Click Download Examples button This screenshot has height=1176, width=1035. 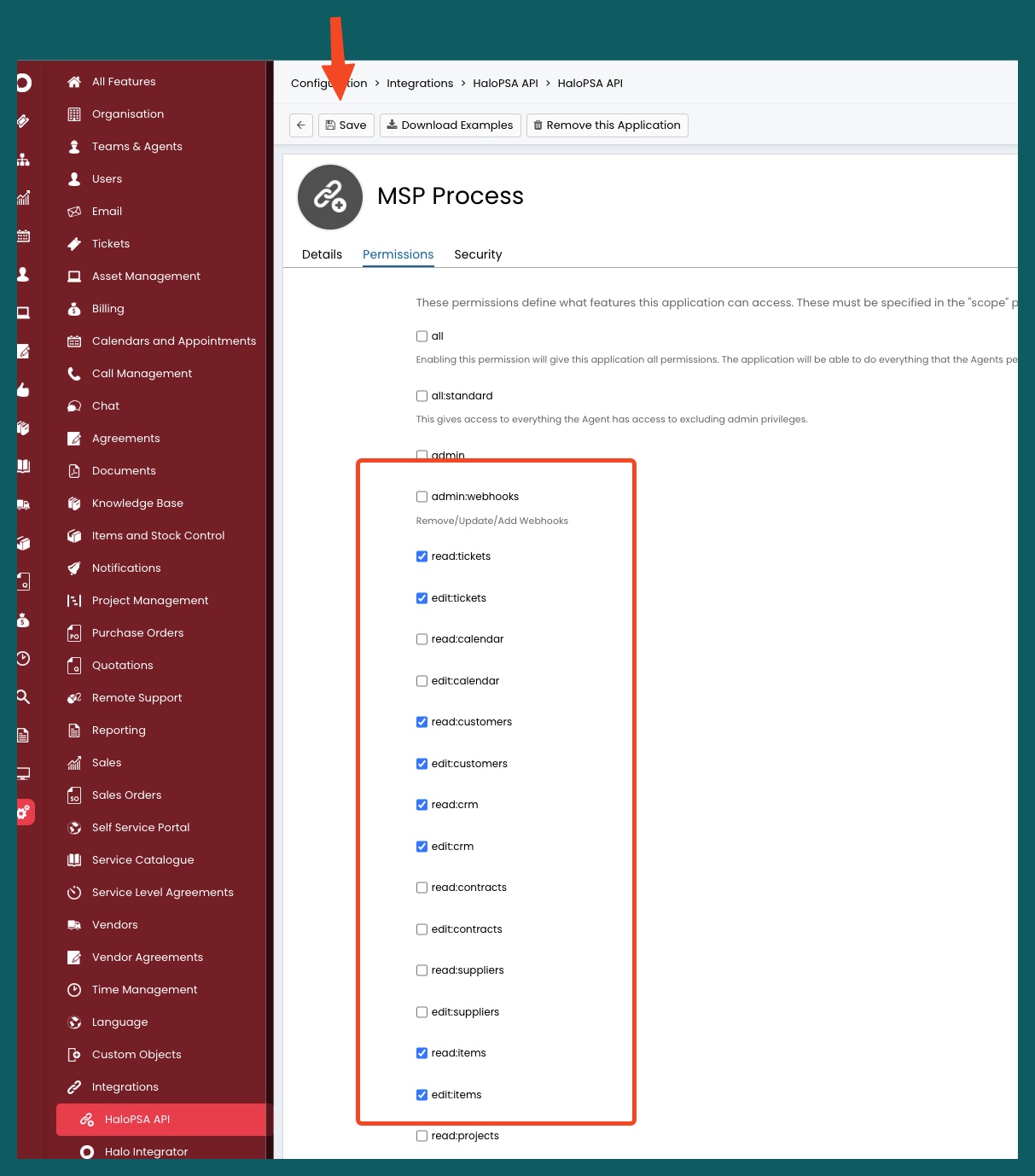pyautogui.click(x=451, y=125)
